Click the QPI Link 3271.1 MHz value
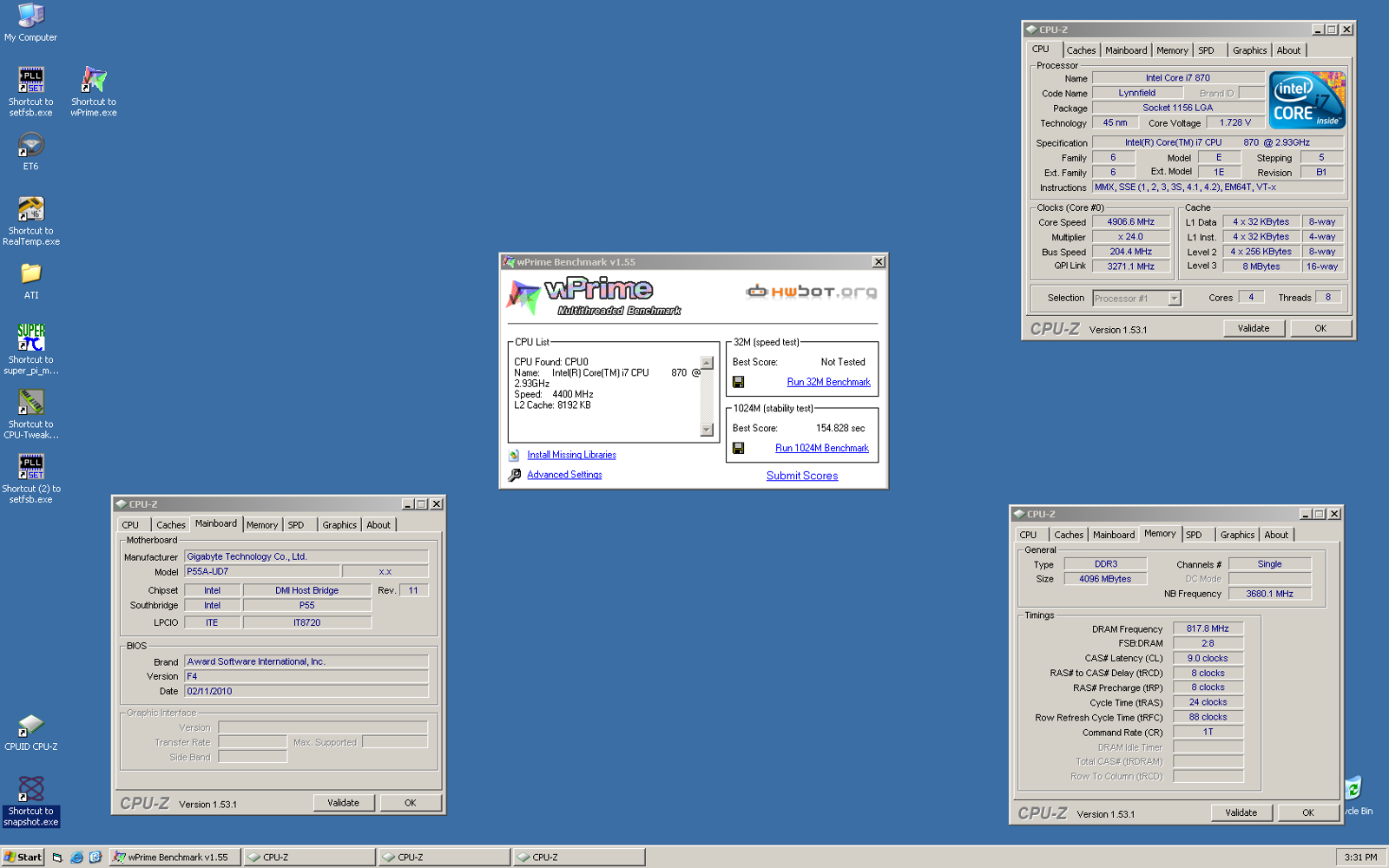The height and width of the screenshot is (868, 1389). (1130, 266)
